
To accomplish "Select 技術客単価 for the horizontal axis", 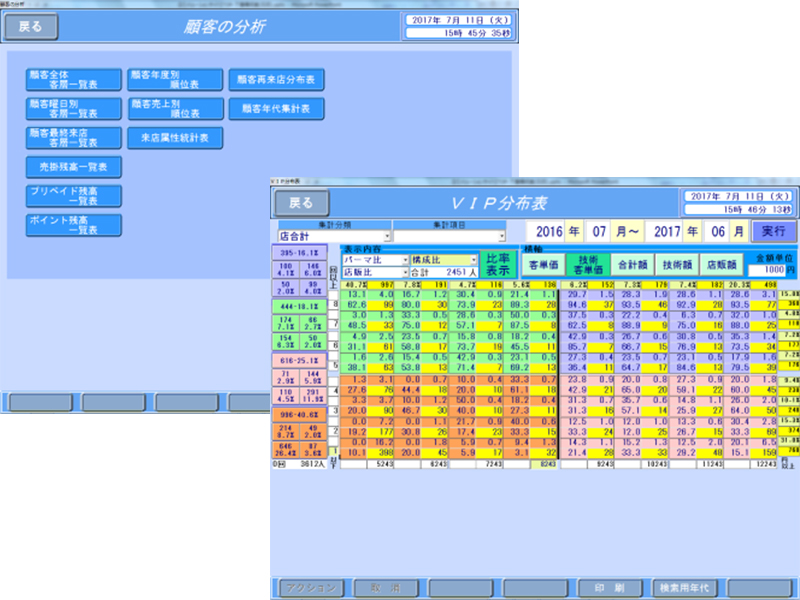I will pyautogui.click(x=588, y=265).
